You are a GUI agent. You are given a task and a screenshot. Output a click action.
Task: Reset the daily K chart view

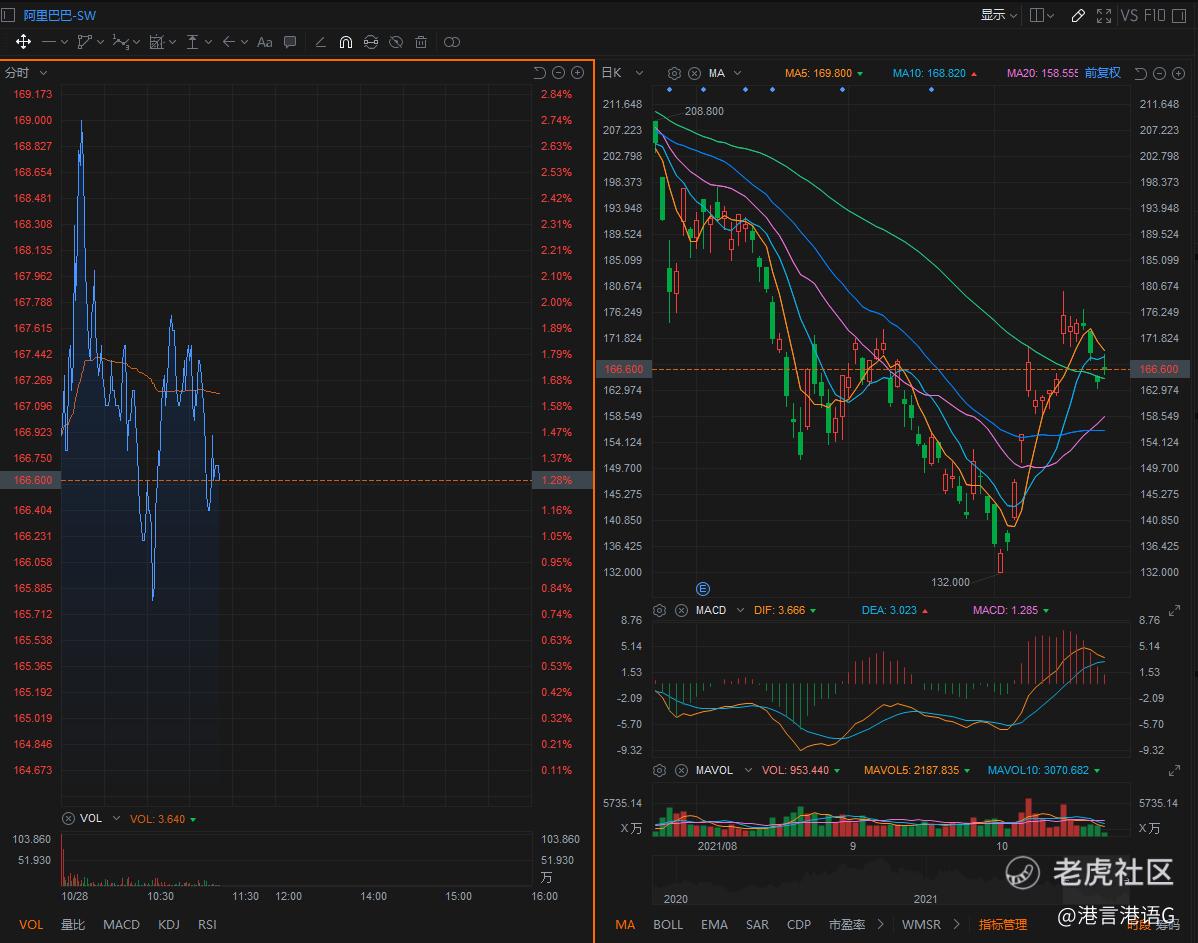[1141, 73]
